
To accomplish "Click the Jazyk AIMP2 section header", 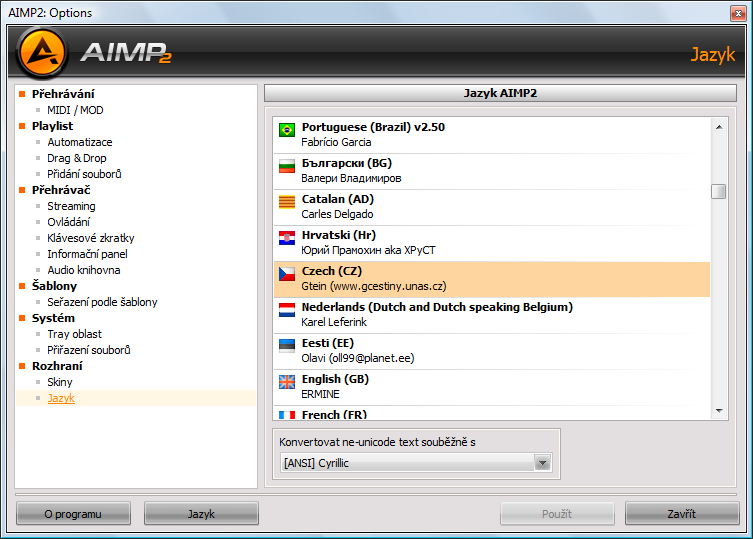I will pyautogui.click(x=500, y=93).
